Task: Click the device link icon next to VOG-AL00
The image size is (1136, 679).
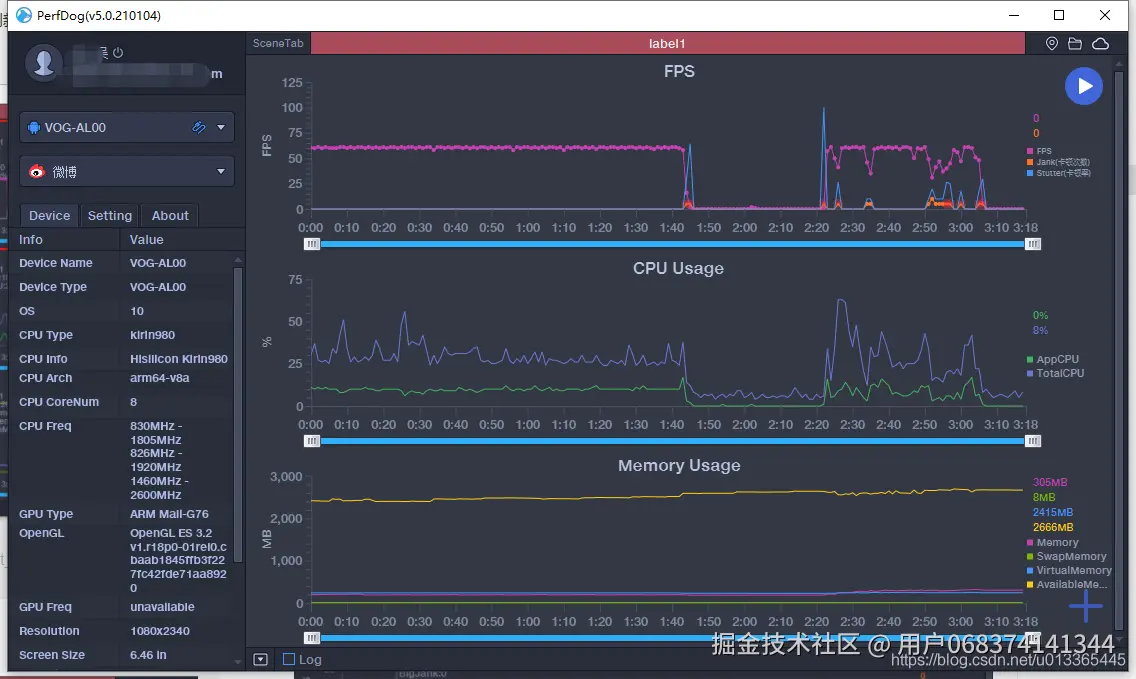Action: tap(199, 127)
